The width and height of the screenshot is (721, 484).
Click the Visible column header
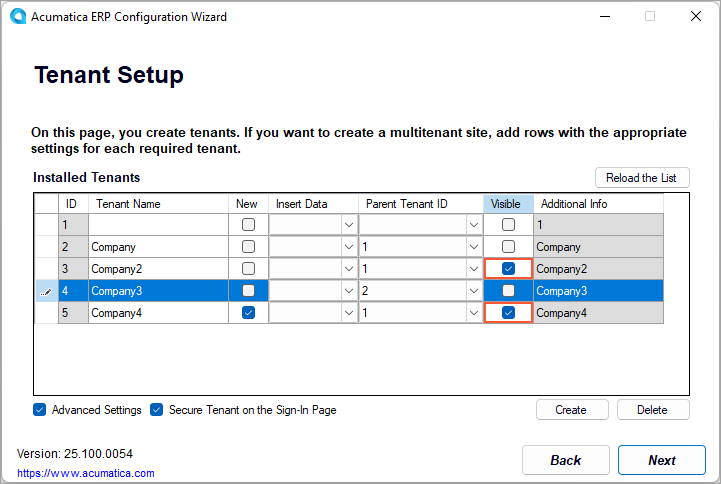pyautogui.click(x=508, y=204)
